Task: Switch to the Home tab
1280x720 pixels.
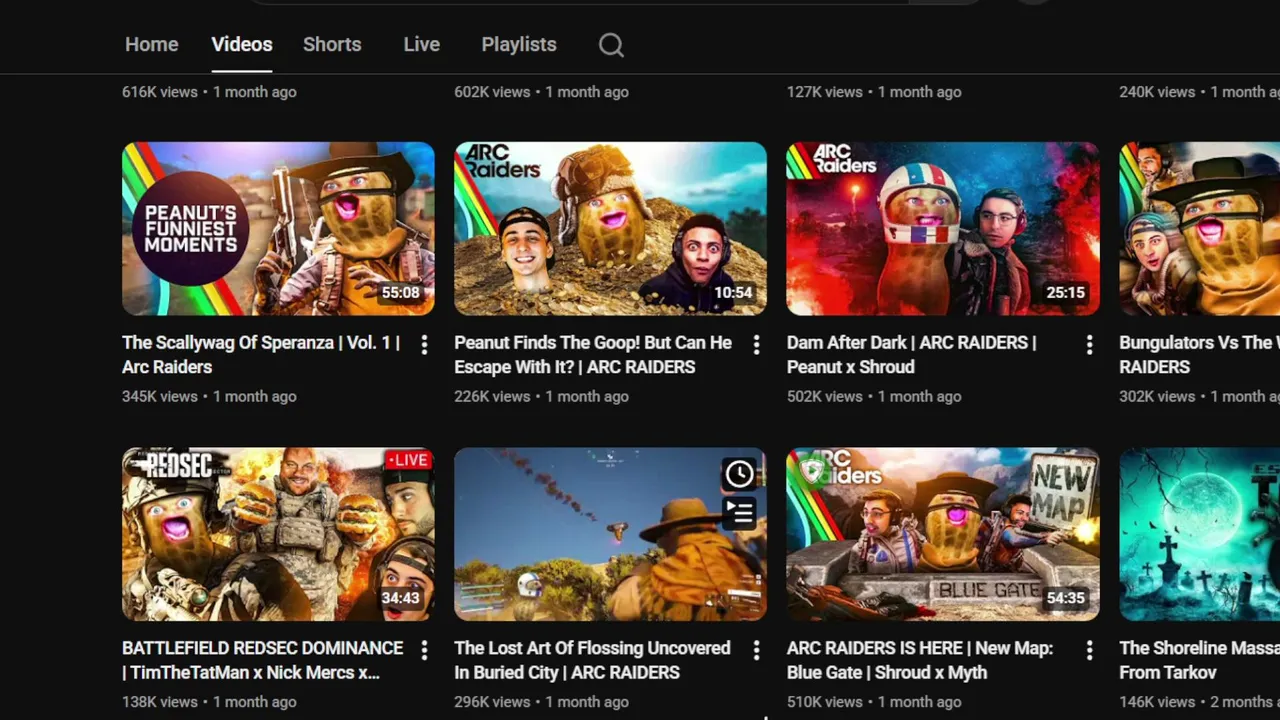Action: 152,45
